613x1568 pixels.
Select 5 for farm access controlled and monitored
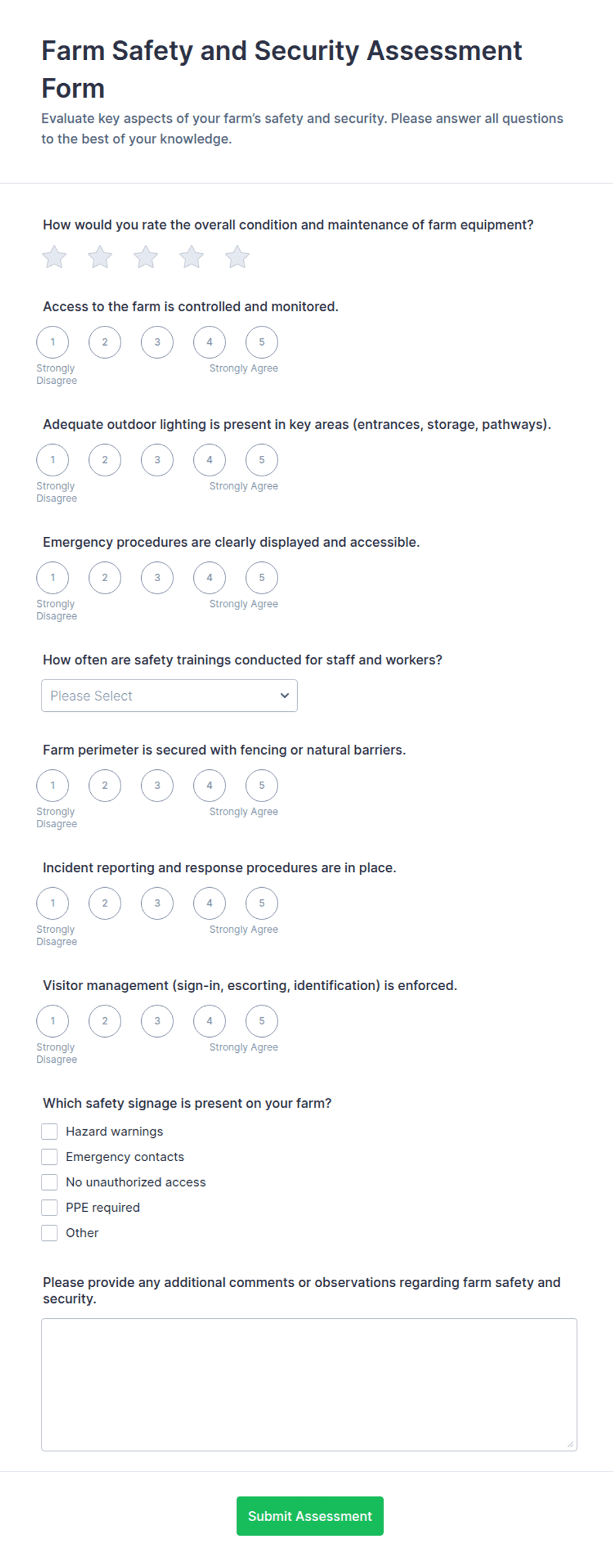click(262, 342)
